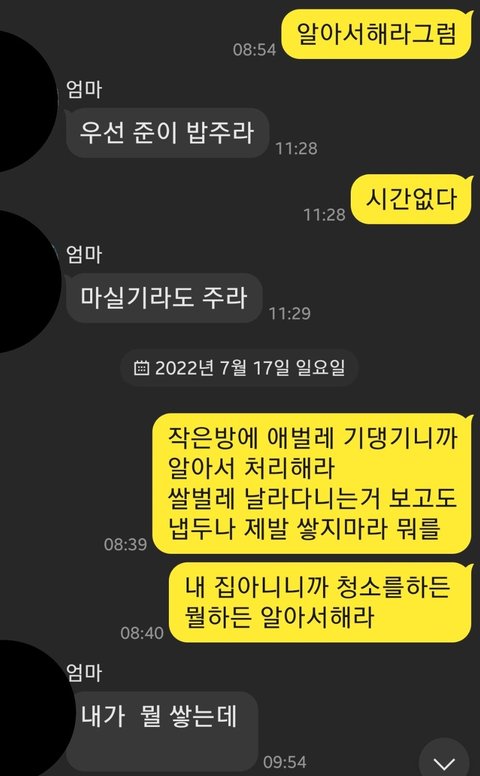Open profile picture next to 마실기라도 주라
Screen dimensions: 480x776
[25, 282]
